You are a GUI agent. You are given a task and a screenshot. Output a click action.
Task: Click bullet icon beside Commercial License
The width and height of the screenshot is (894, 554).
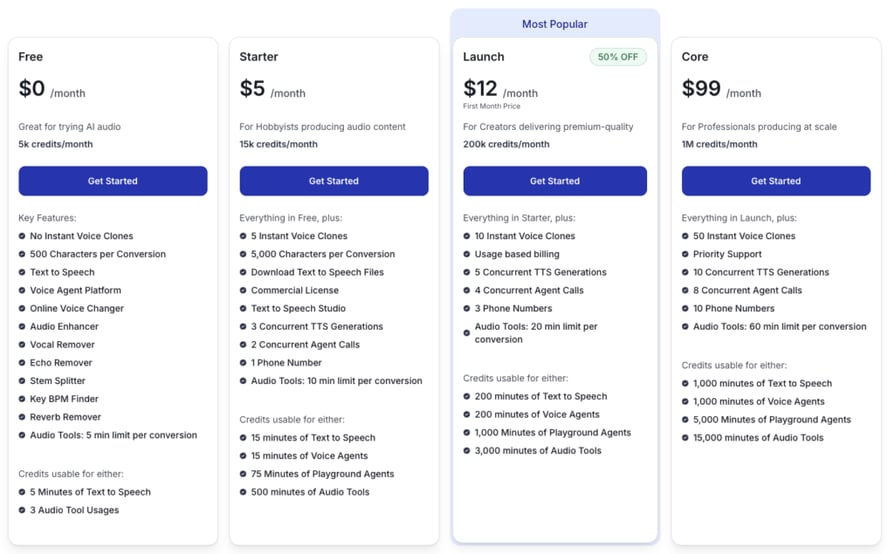click(x=243, y=290)
